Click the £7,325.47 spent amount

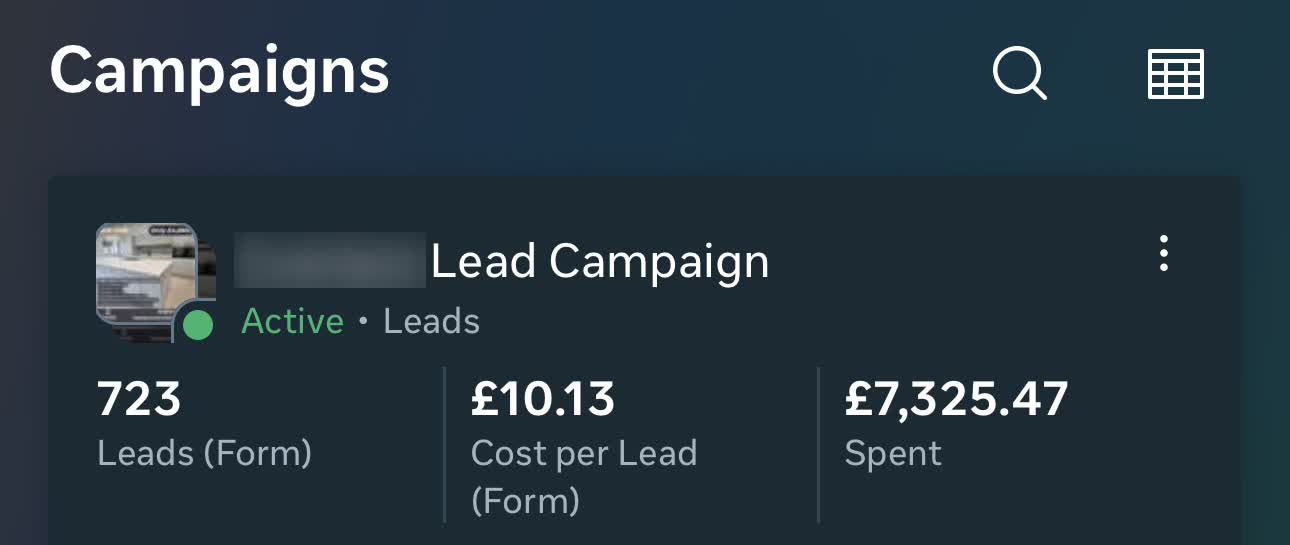pos(956,400)
